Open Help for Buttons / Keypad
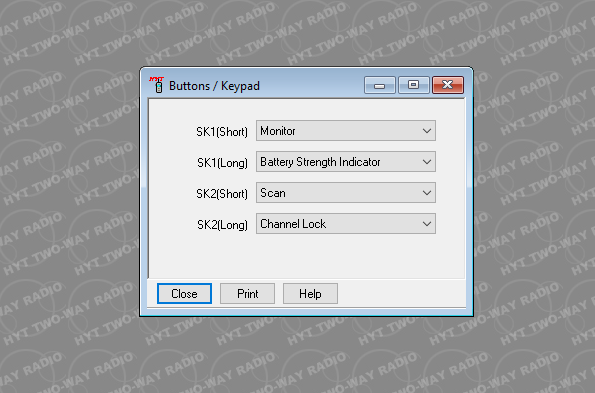 click(x=310, y=294)
